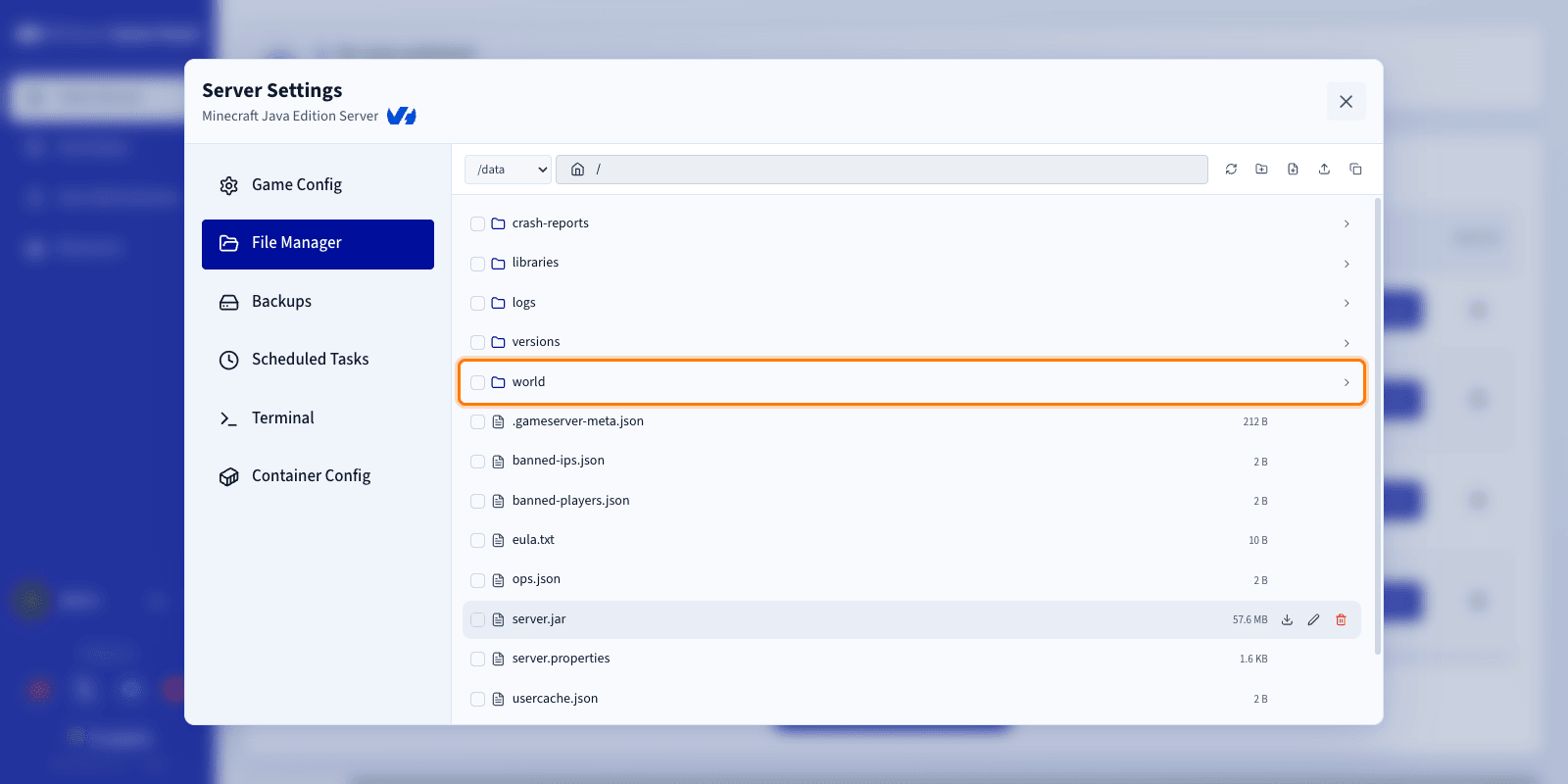Refresh the file list

click(x=1231, y=170)
